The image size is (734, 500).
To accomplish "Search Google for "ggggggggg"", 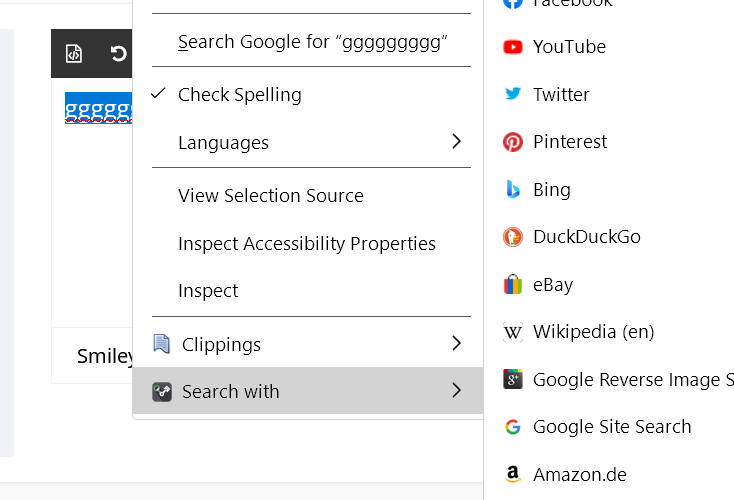I will tap(312, 42).
